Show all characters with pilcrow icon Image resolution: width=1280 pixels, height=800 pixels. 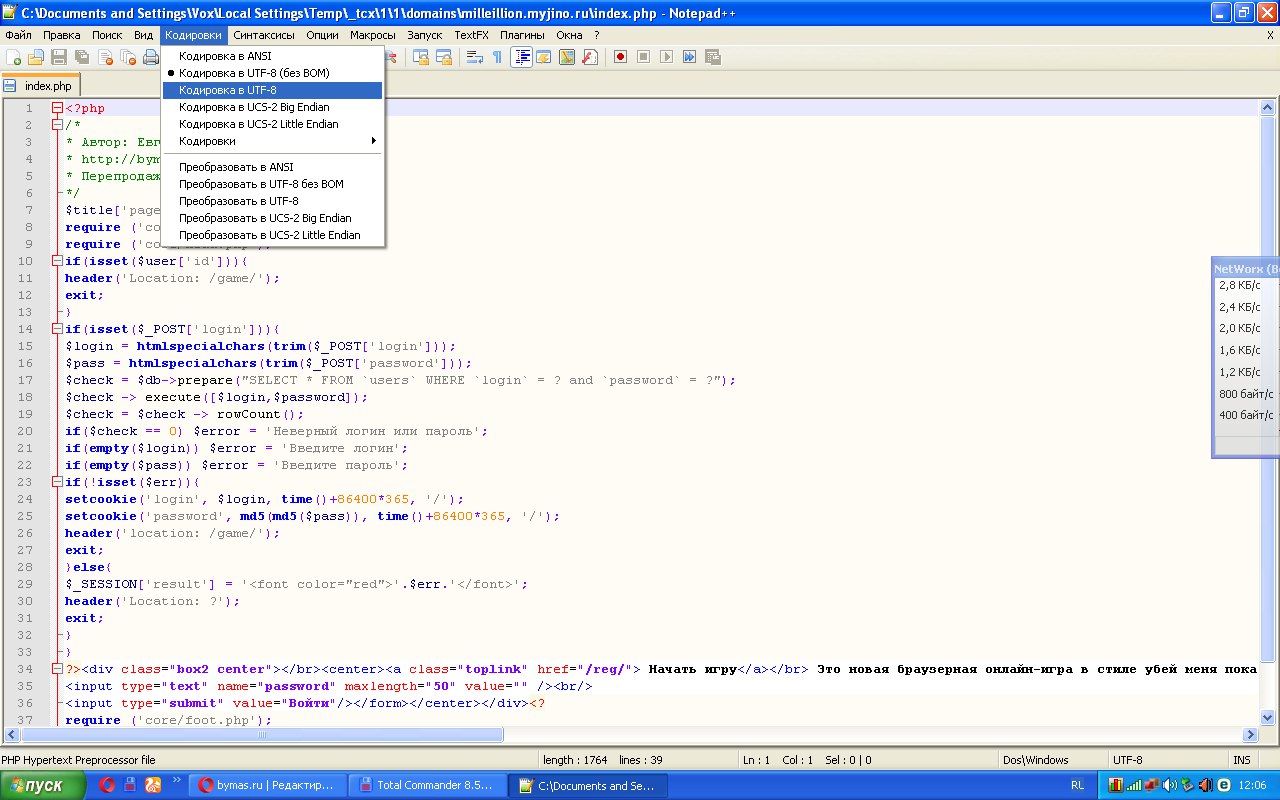point(497,57)
